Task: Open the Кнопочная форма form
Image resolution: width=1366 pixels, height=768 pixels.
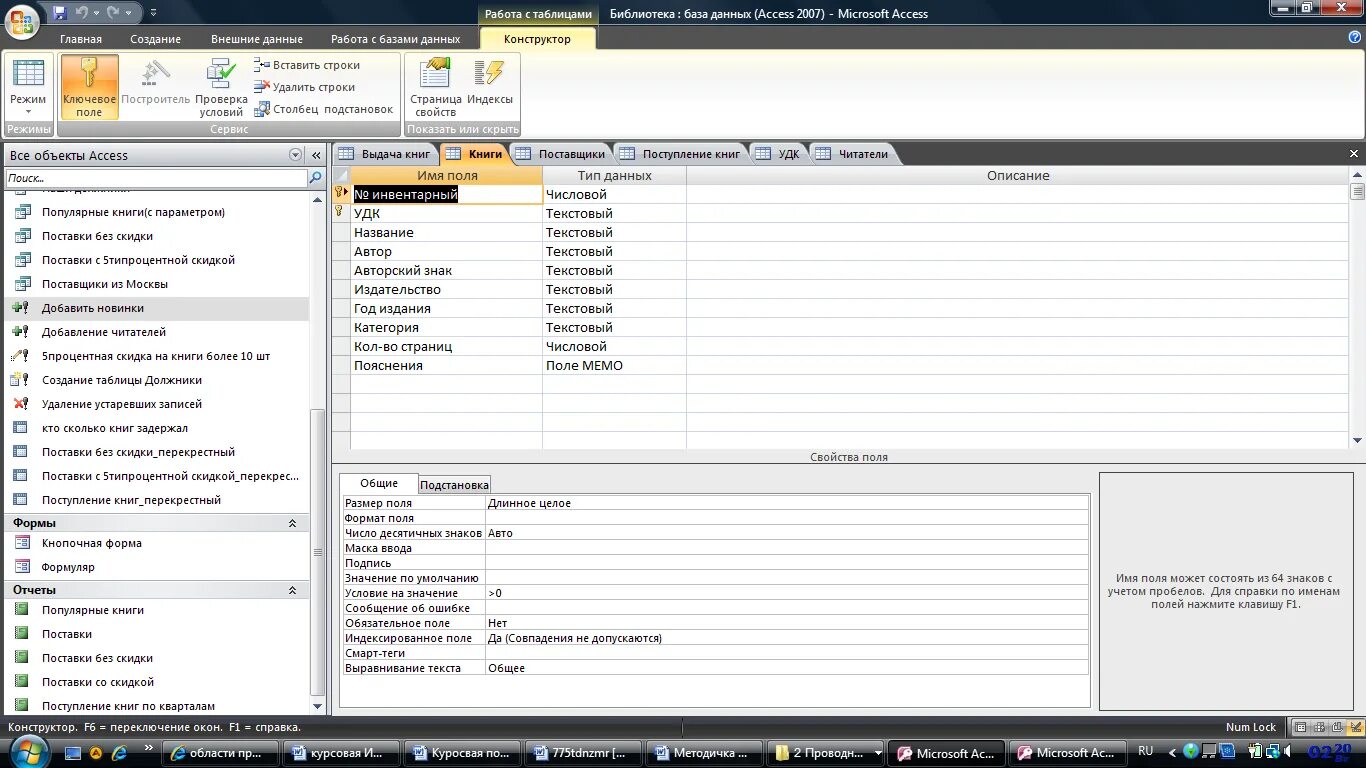Action: pos(92,543)
